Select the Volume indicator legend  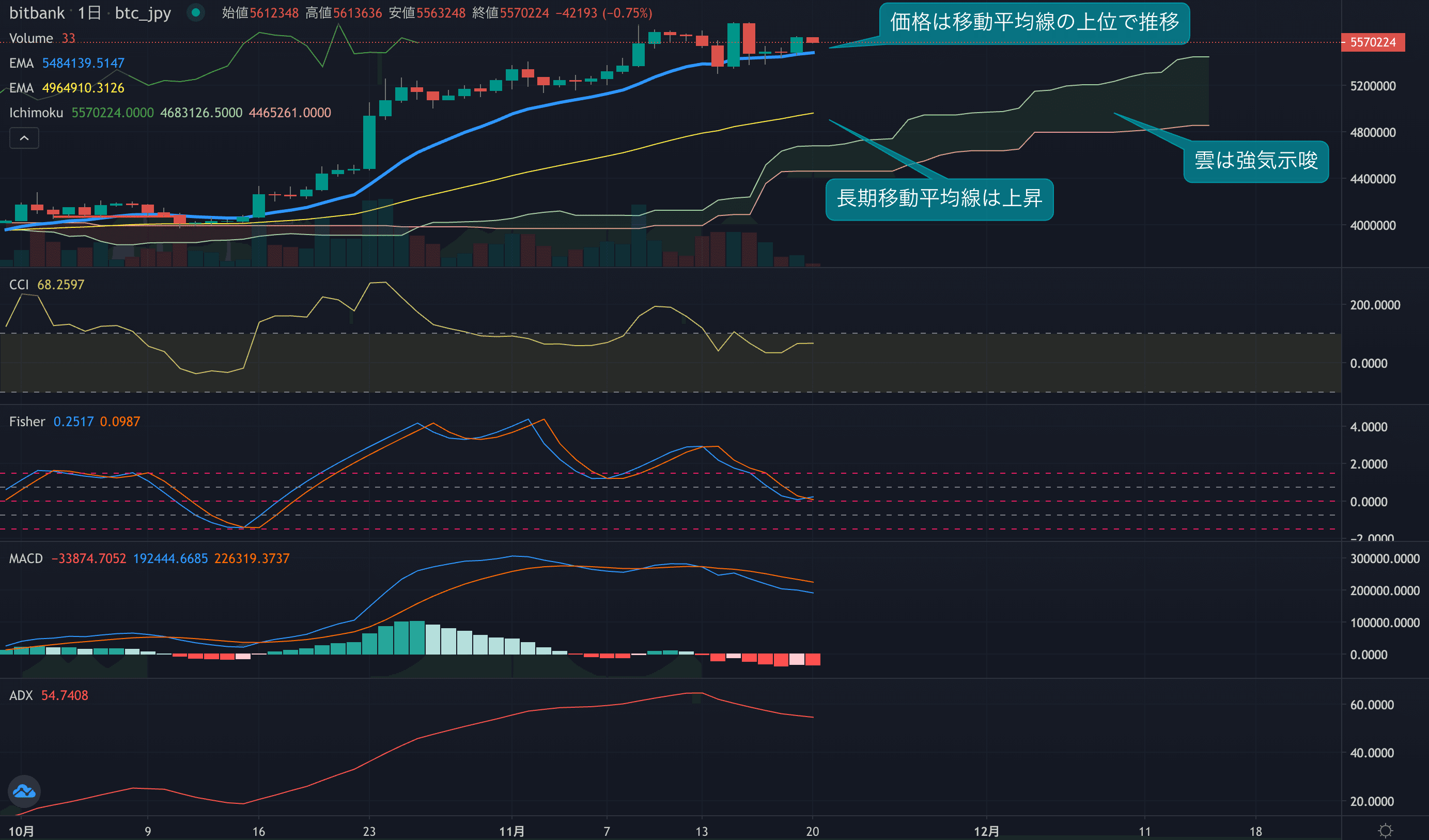(31, 38)
